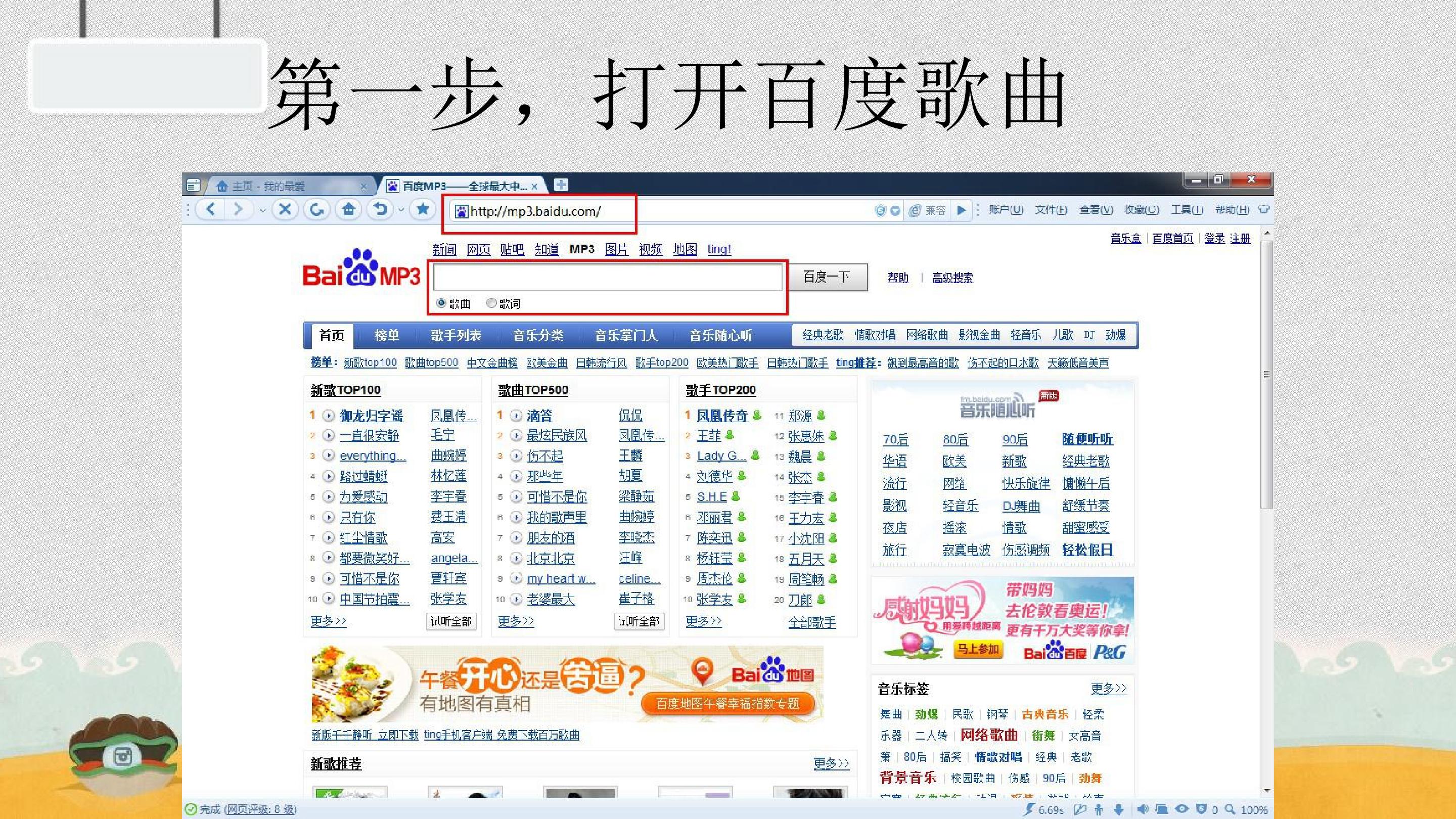Select the 歌词 radio button
The width and height of the screenshot is (1456, 819).
491,303
